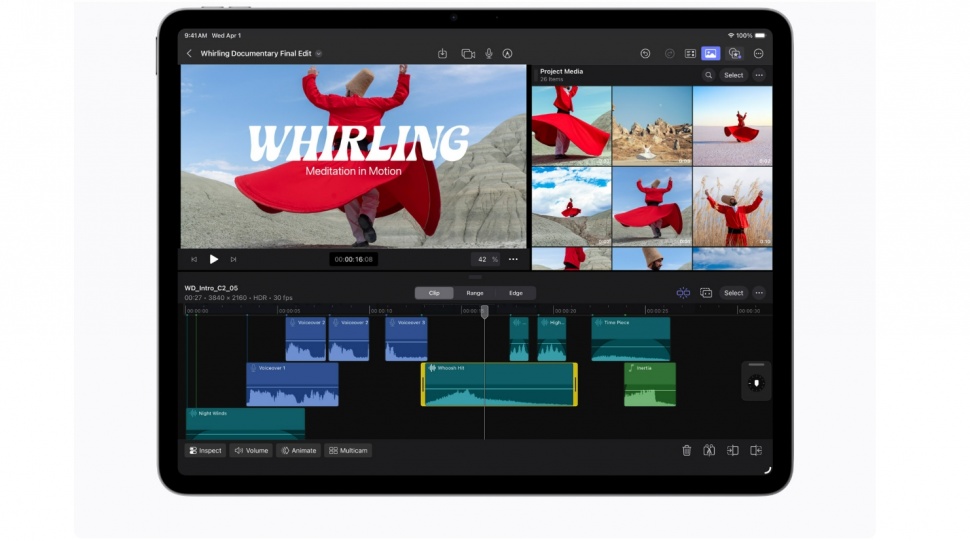970x541 pixels.
Task: Open timeline appearance options icon
Action: click(x=706, y=293)
